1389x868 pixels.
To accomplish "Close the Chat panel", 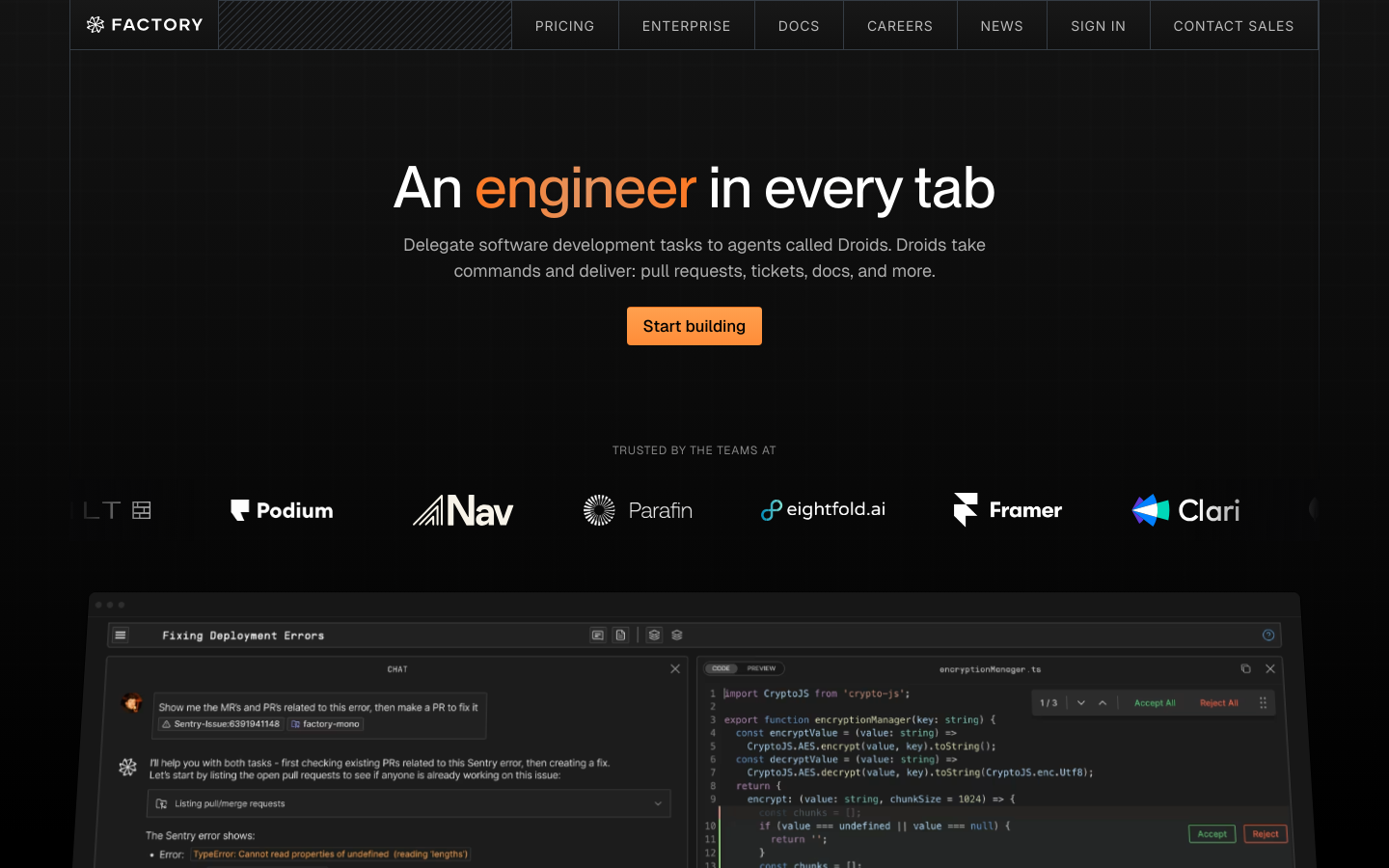I will [675, 668].
